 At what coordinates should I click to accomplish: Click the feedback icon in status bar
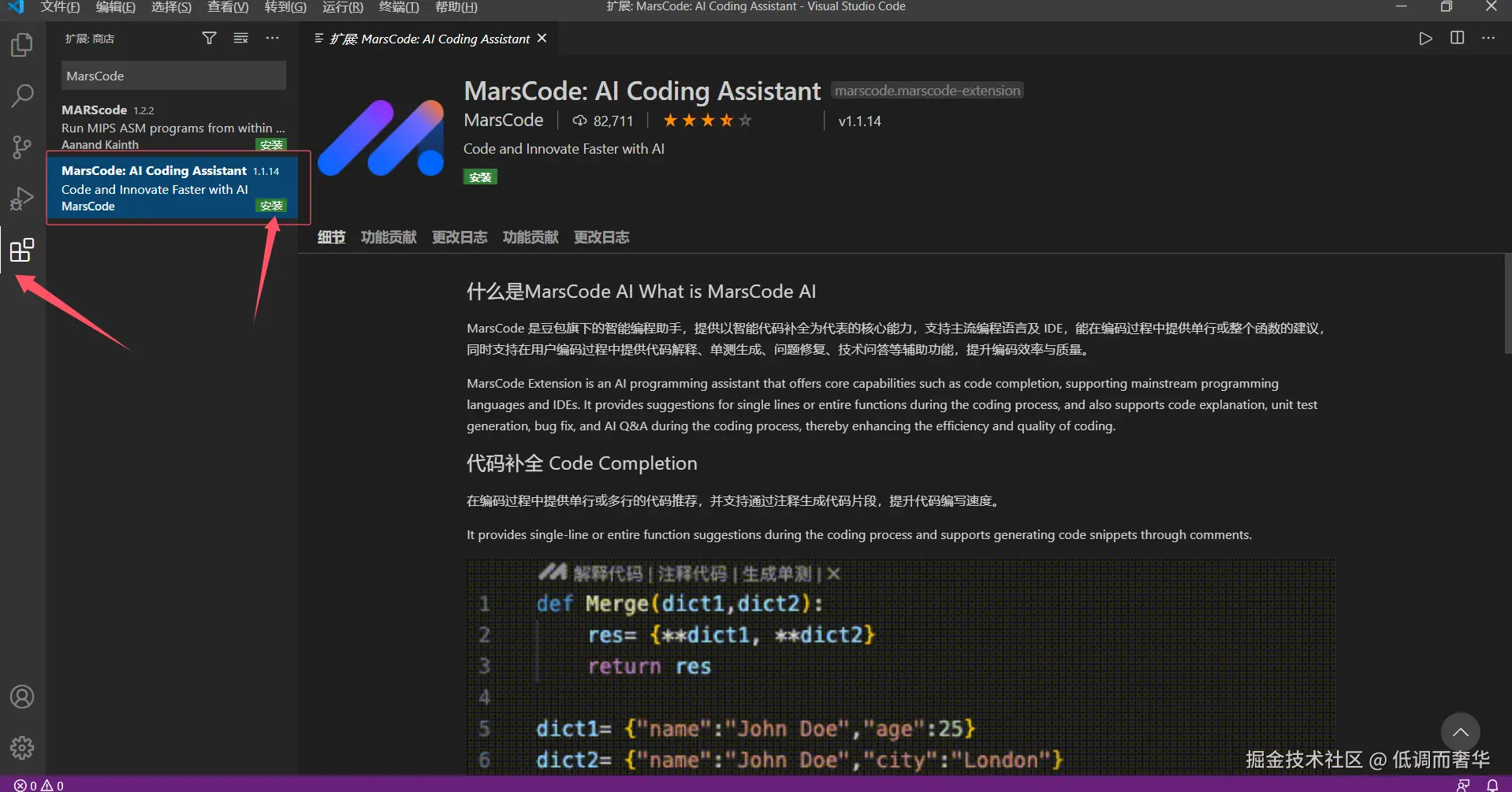pos(1463,785)
